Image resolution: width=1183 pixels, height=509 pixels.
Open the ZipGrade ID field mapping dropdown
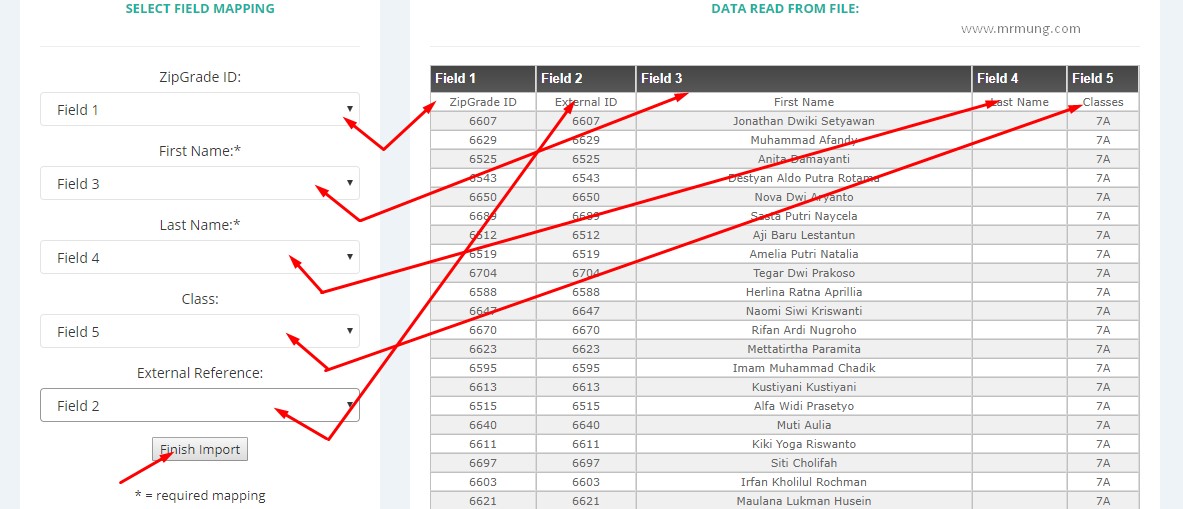[200, 109]
